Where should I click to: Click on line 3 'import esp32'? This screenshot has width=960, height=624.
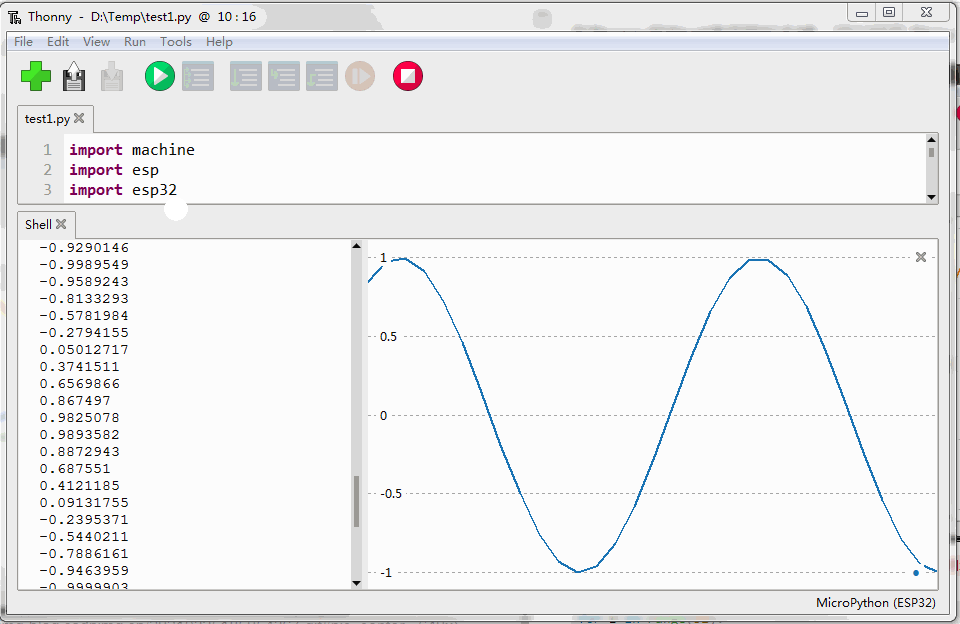click(x=123, y=190)
